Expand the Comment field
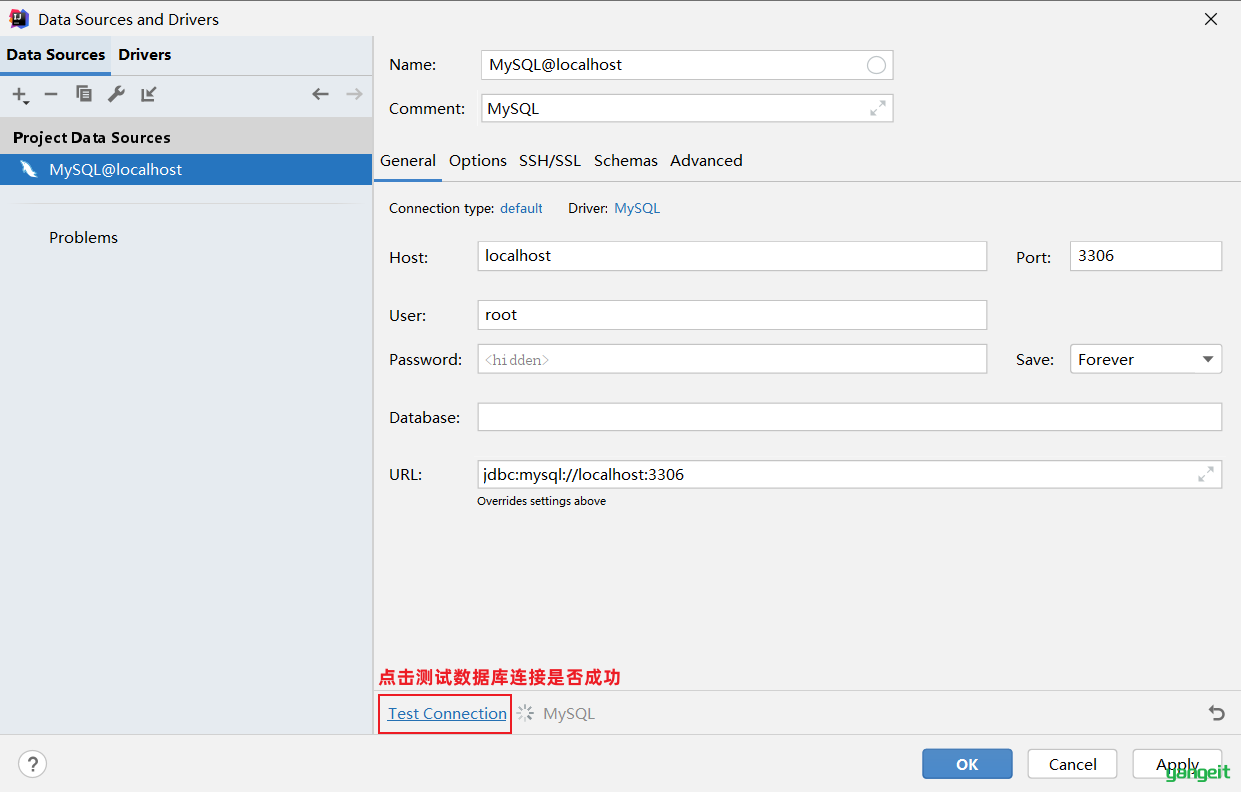 point(878,108)
